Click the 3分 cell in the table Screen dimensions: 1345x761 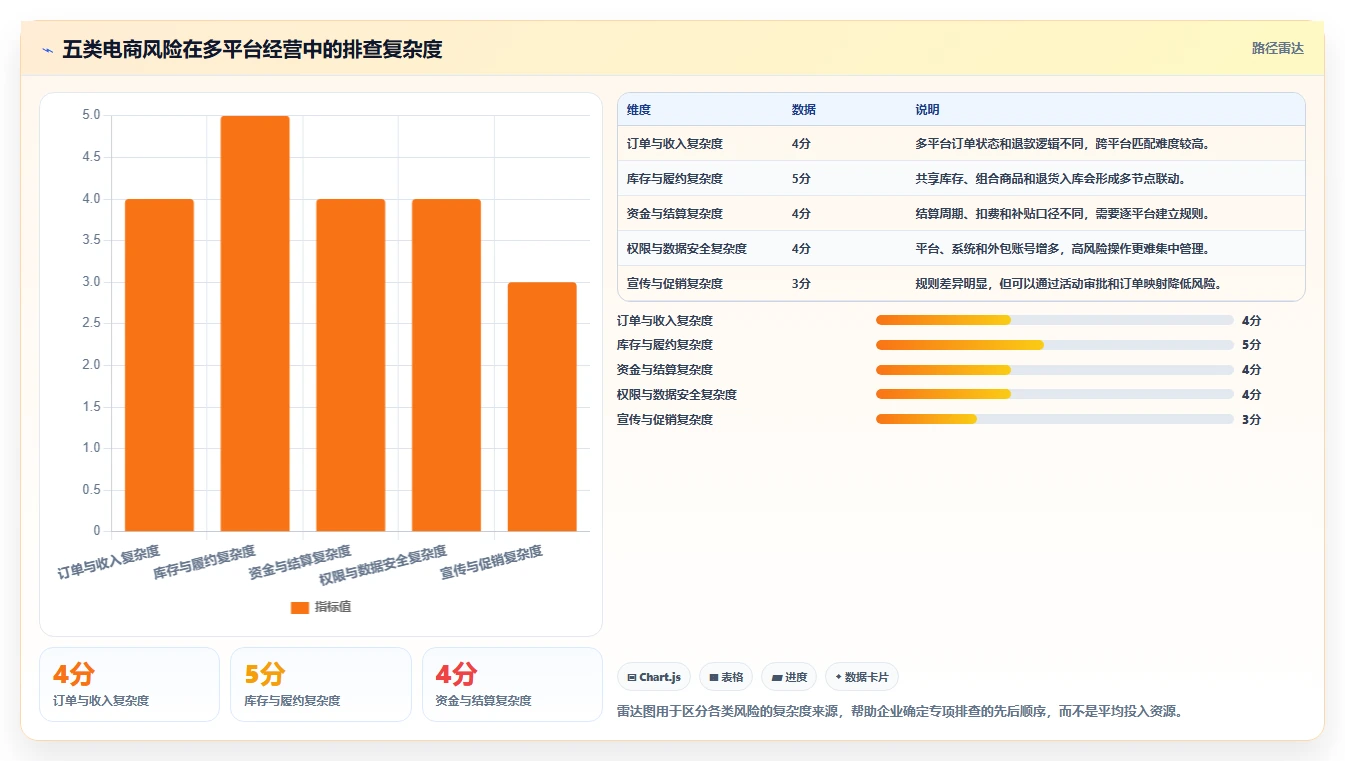tap(801, 284)
